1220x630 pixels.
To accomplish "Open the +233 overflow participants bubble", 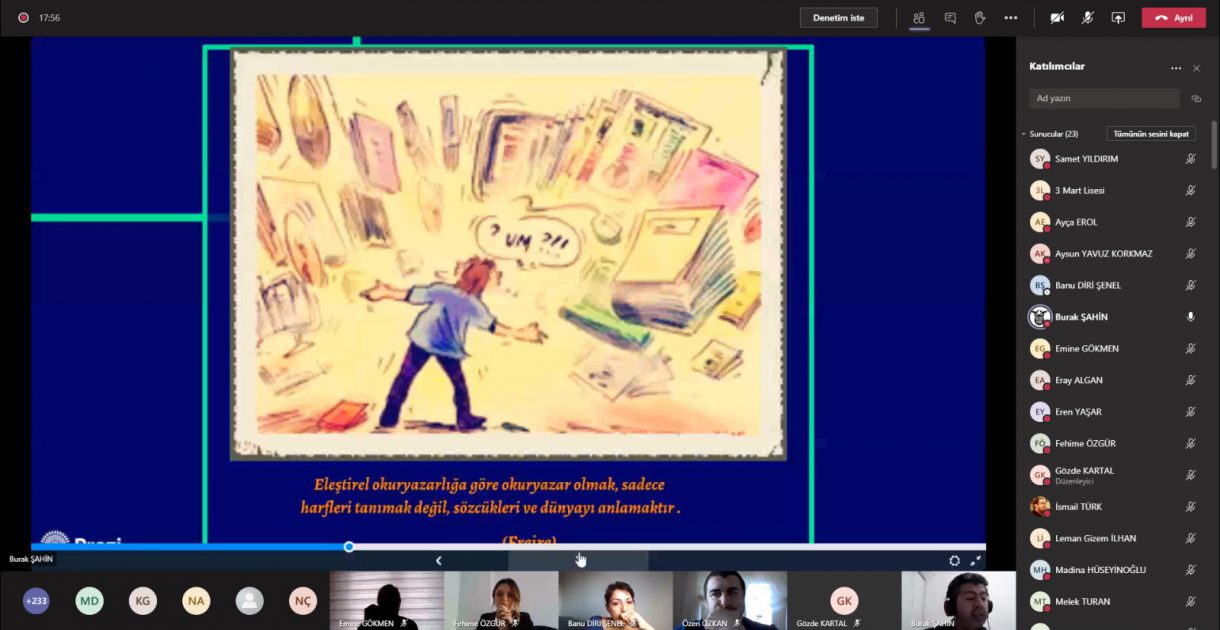I will 36,601.
